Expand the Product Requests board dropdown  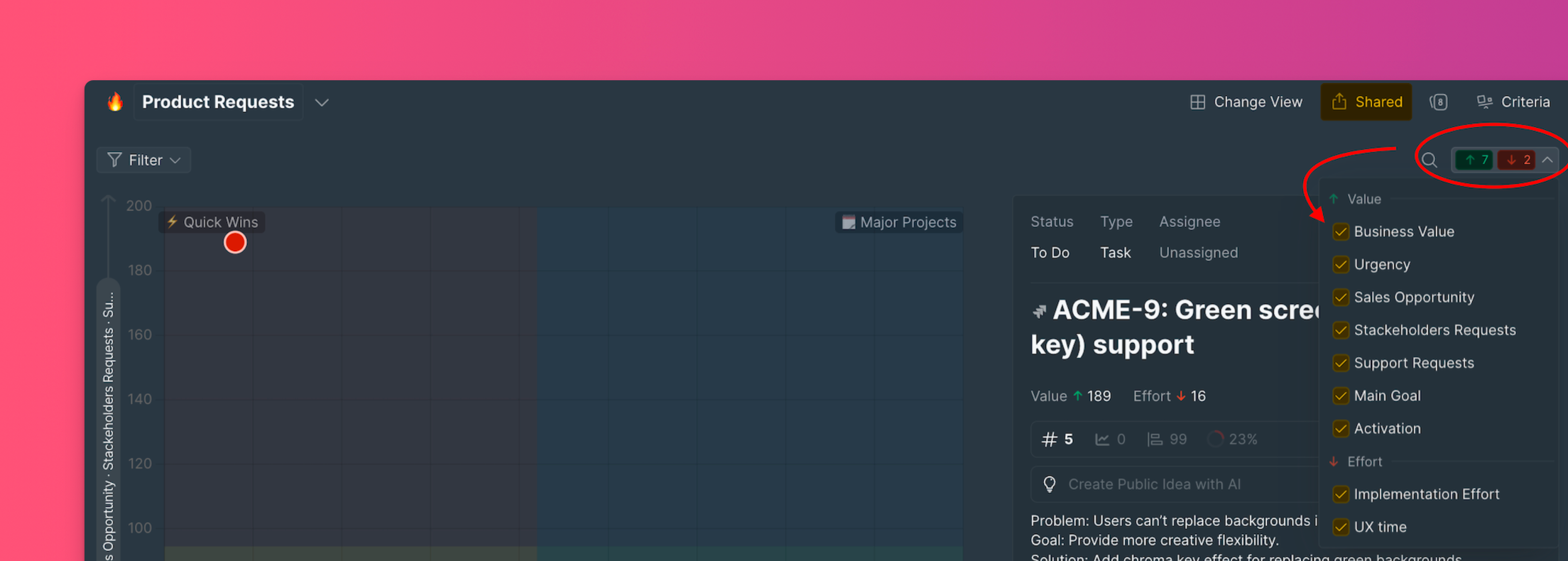tap(322, 102)
